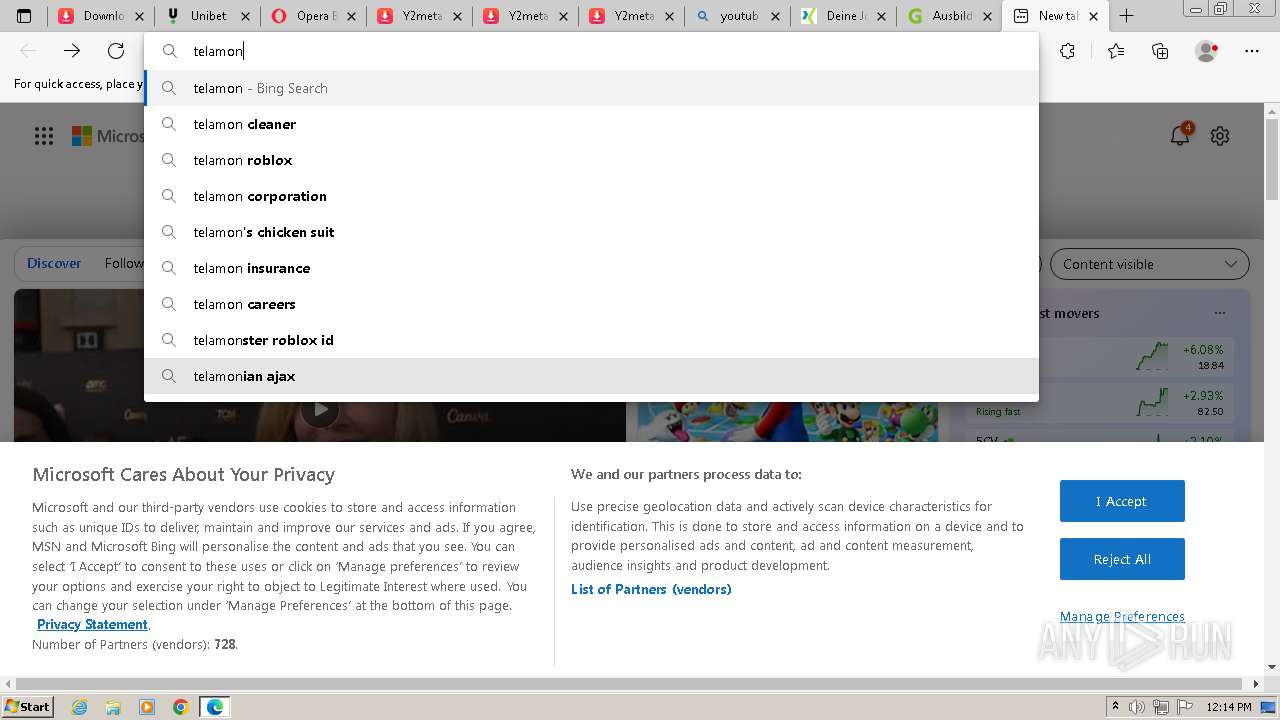1280x720 pixels.
Task: Open the volume speaker tray icon
Action: (x=1137, y=707)
